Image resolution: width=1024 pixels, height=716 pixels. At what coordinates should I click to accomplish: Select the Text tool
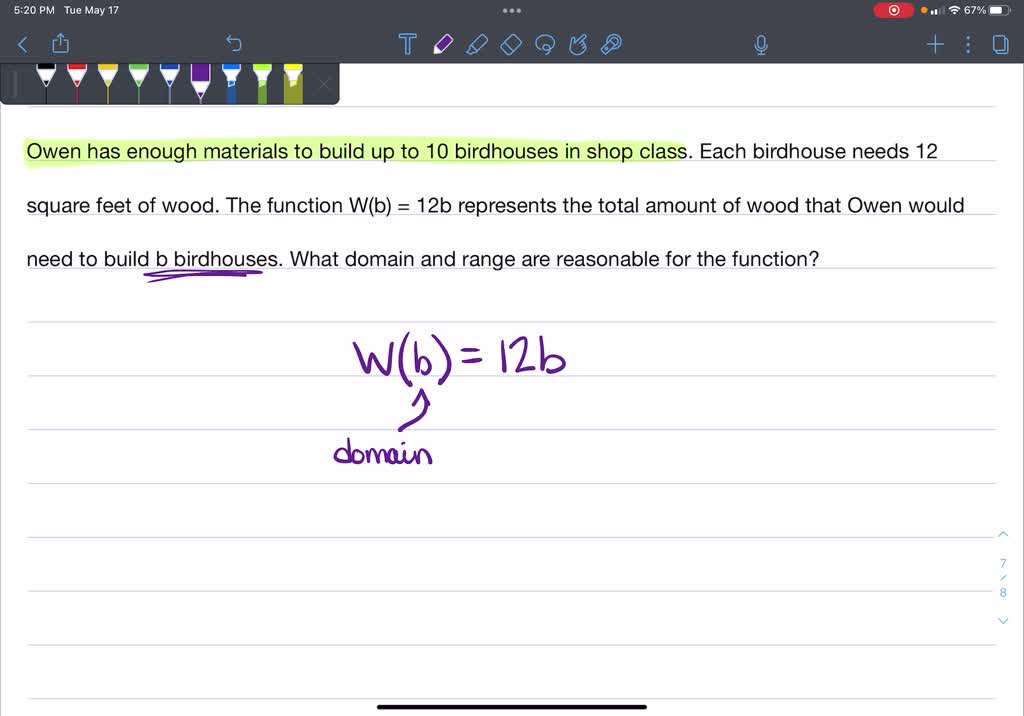click(x=407, y=44)
